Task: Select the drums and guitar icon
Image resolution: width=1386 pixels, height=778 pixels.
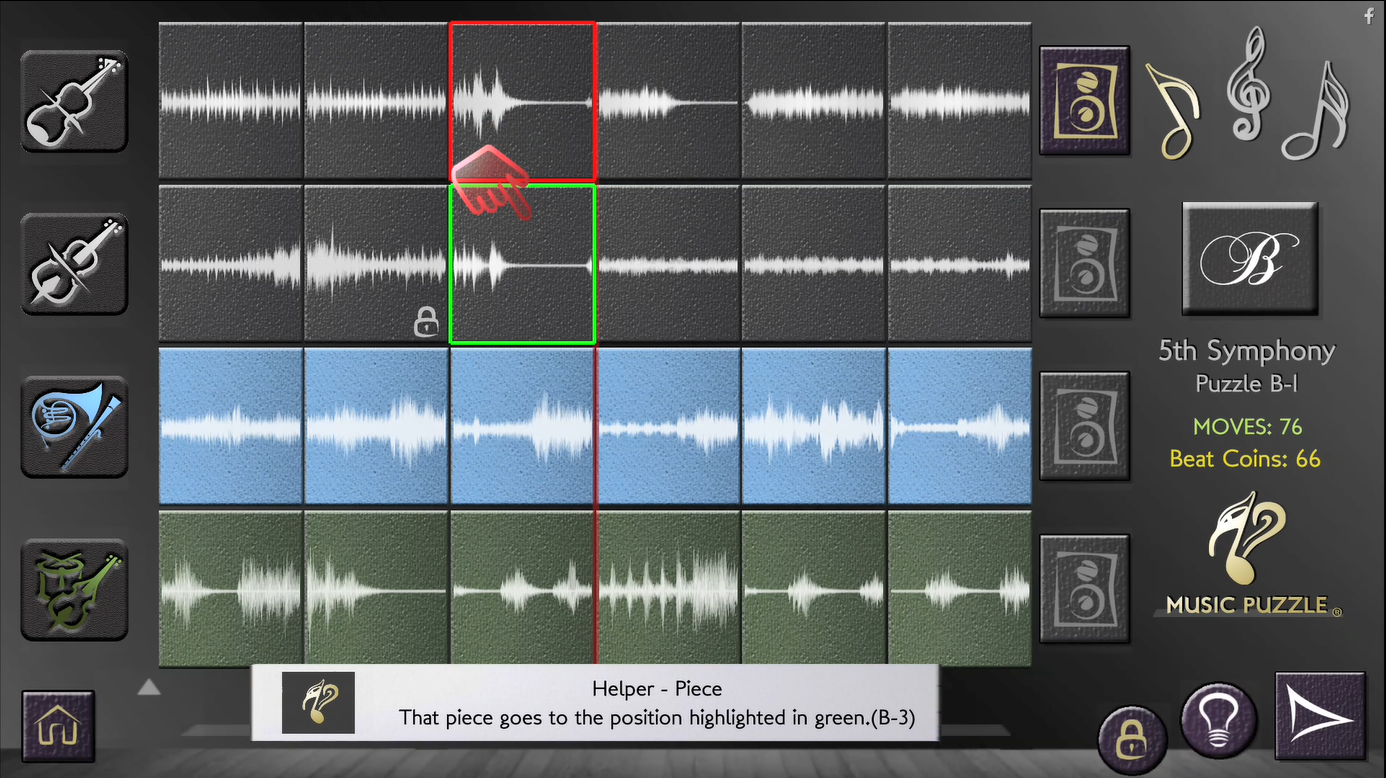Action: [x=75, y=590]
